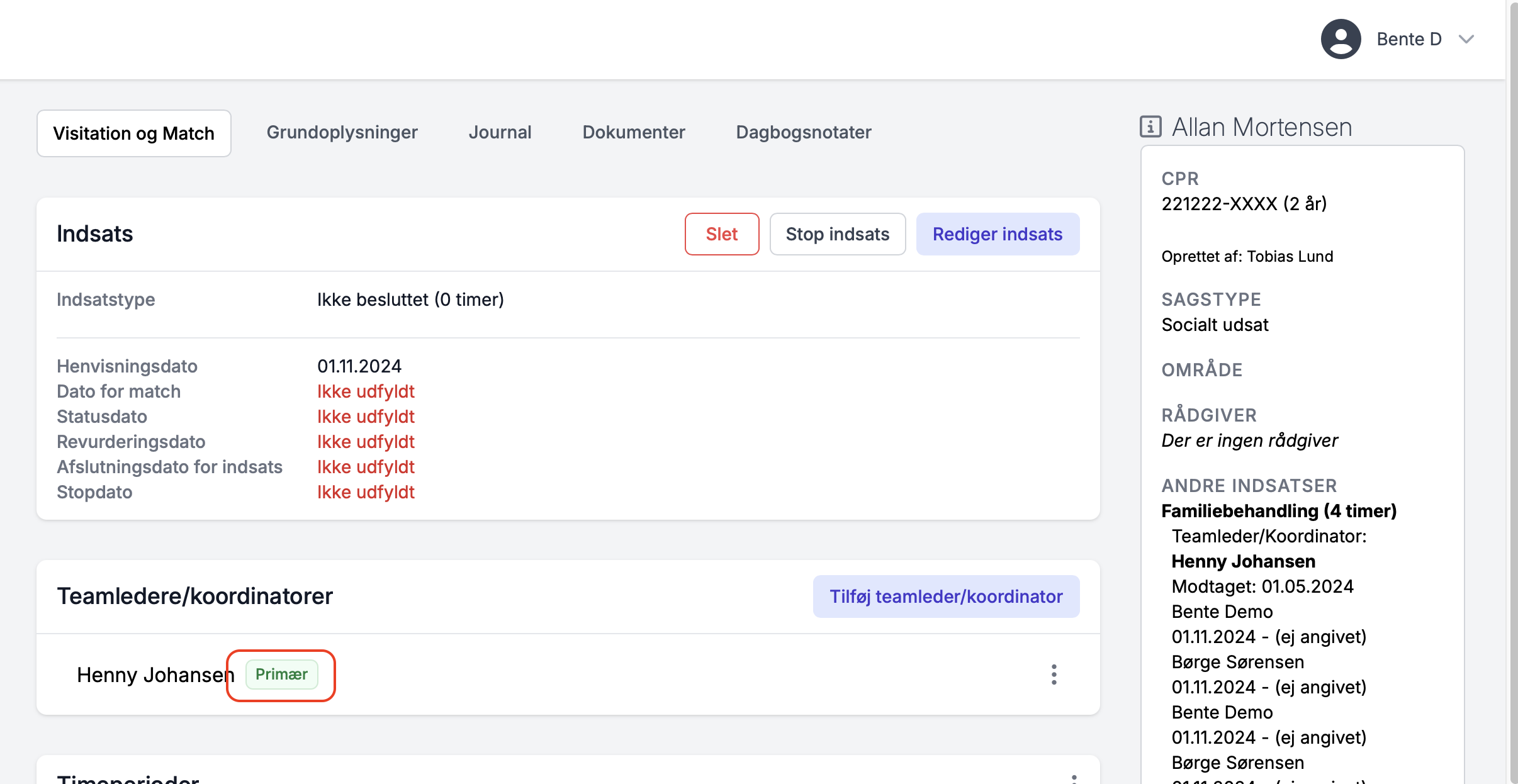Click the Primær badge next to Henny Johansen

point(281,675)
